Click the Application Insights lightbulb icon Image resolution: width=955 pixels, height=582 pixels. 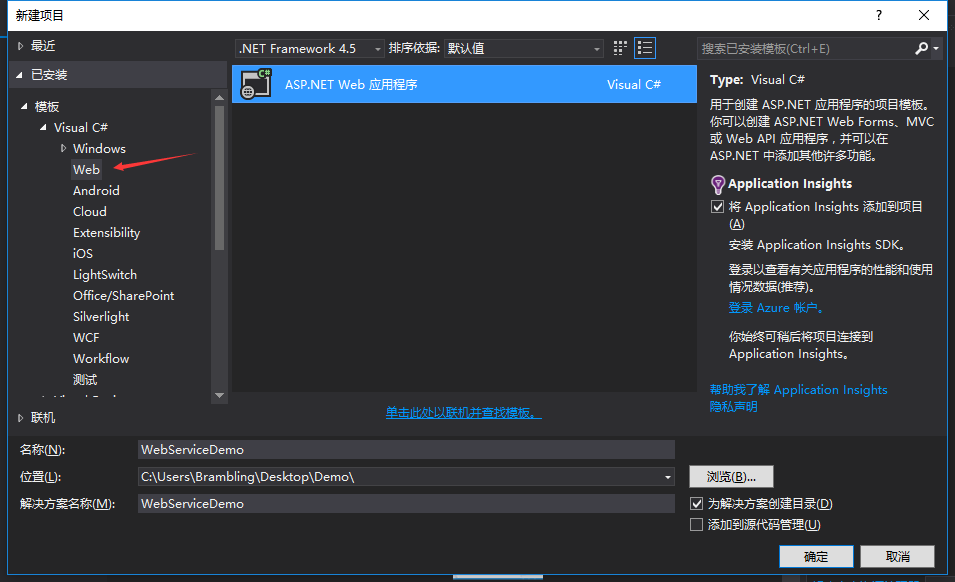click(717, 184)
